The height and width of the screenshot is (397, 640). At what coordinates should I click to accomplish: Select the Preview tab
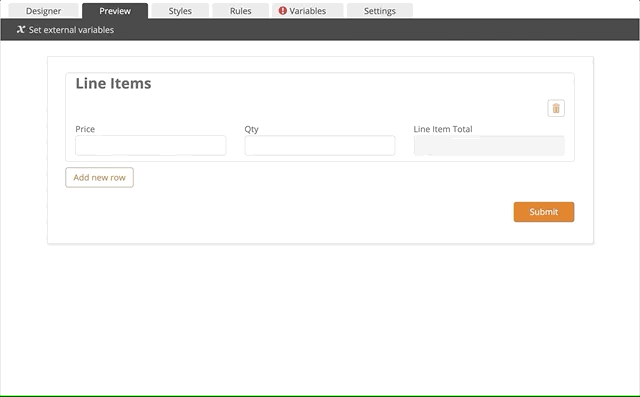(115, 11)
